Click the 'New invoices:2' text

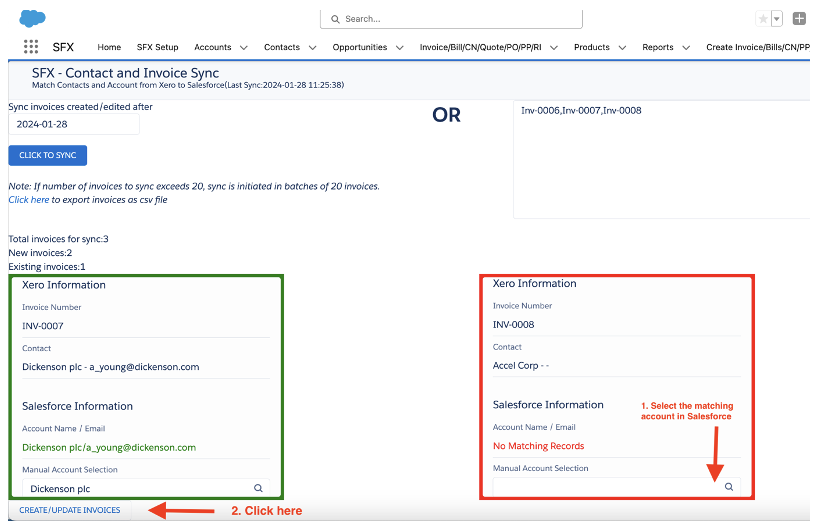point(41,253)
